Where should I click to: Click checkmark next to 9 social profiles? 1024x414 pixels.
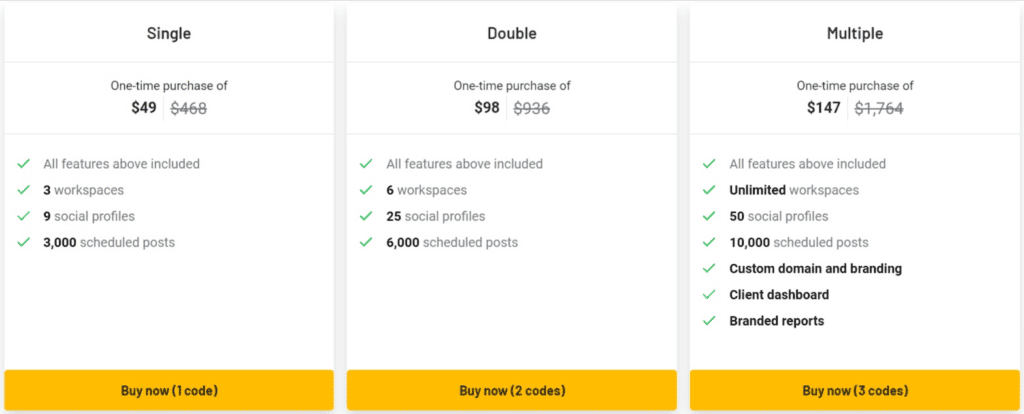point(24,216)
